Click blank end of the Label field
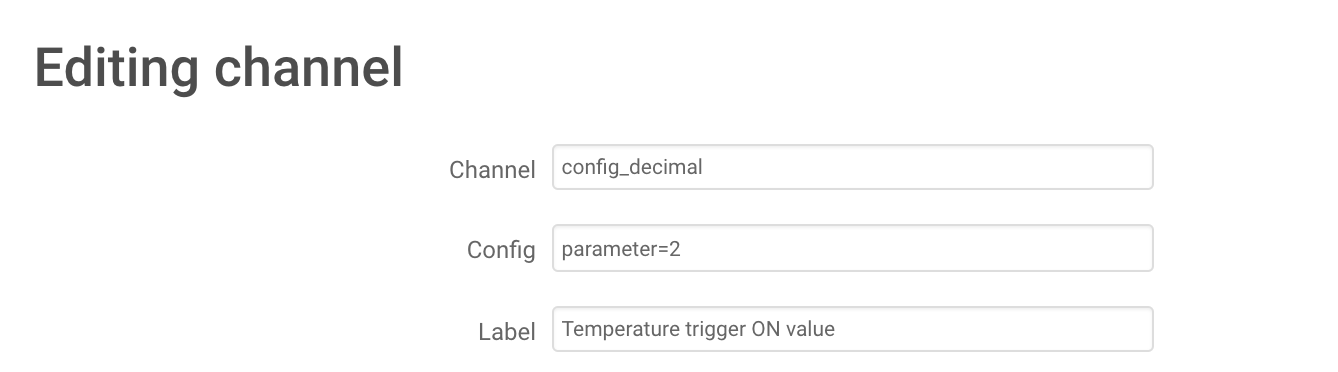Screen dimensions: 1338x372 point(992,329)
